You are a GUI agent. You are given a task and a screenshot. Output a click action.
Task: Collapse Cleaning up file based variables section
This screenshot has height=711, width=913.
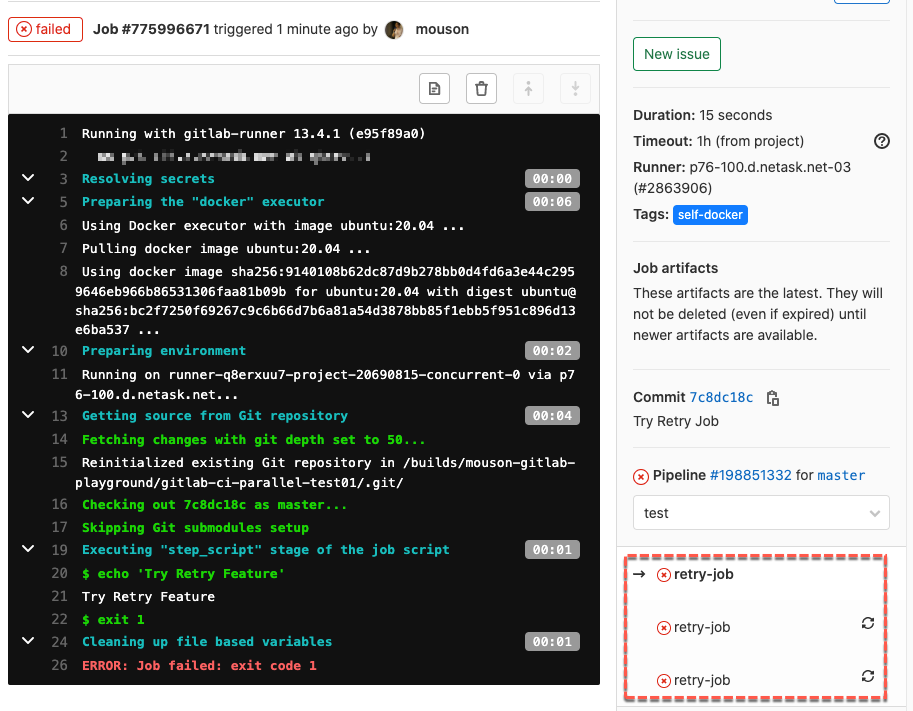click(x=28, y=641)
